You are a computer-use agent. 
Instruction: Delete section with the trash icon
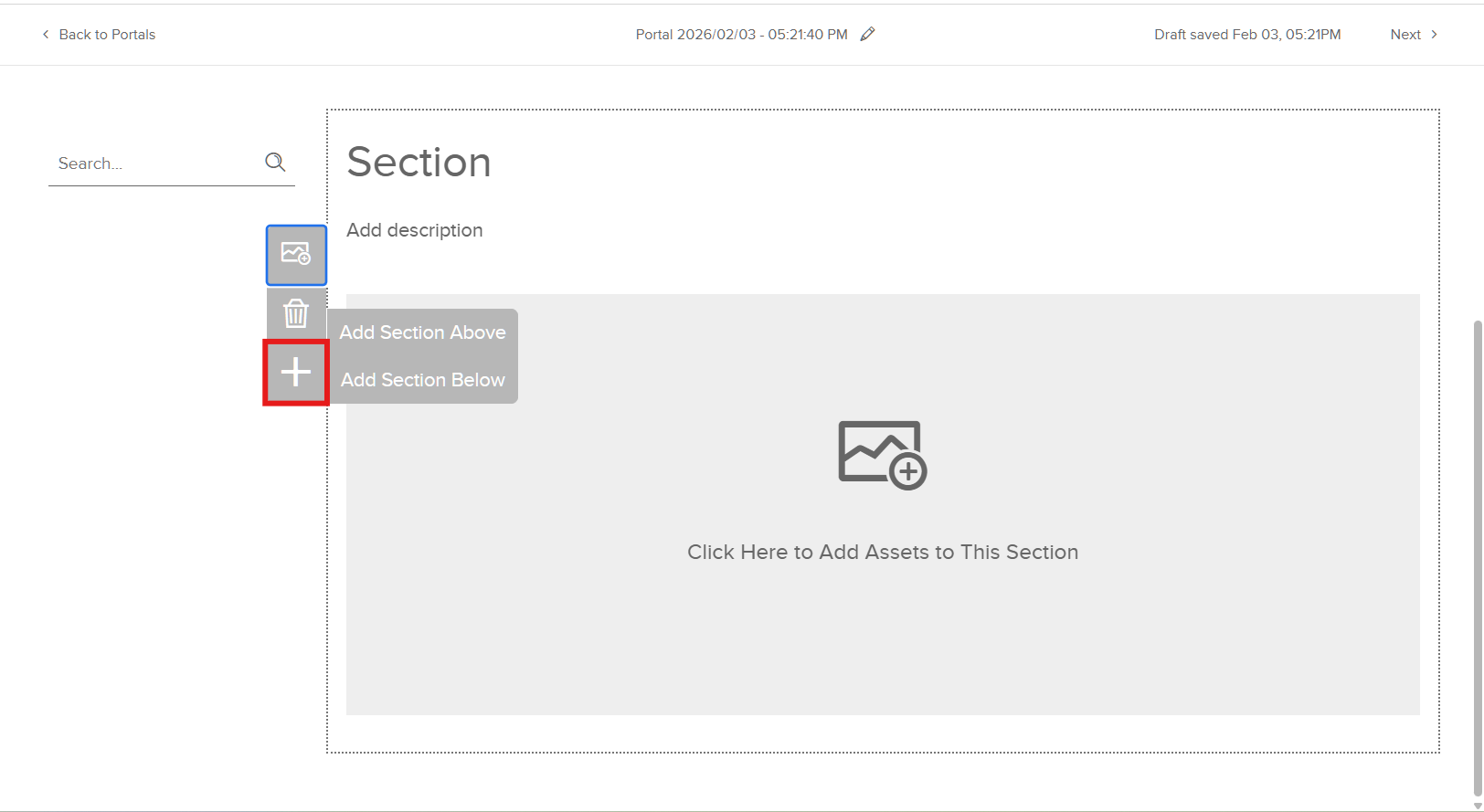coord(296,314)
